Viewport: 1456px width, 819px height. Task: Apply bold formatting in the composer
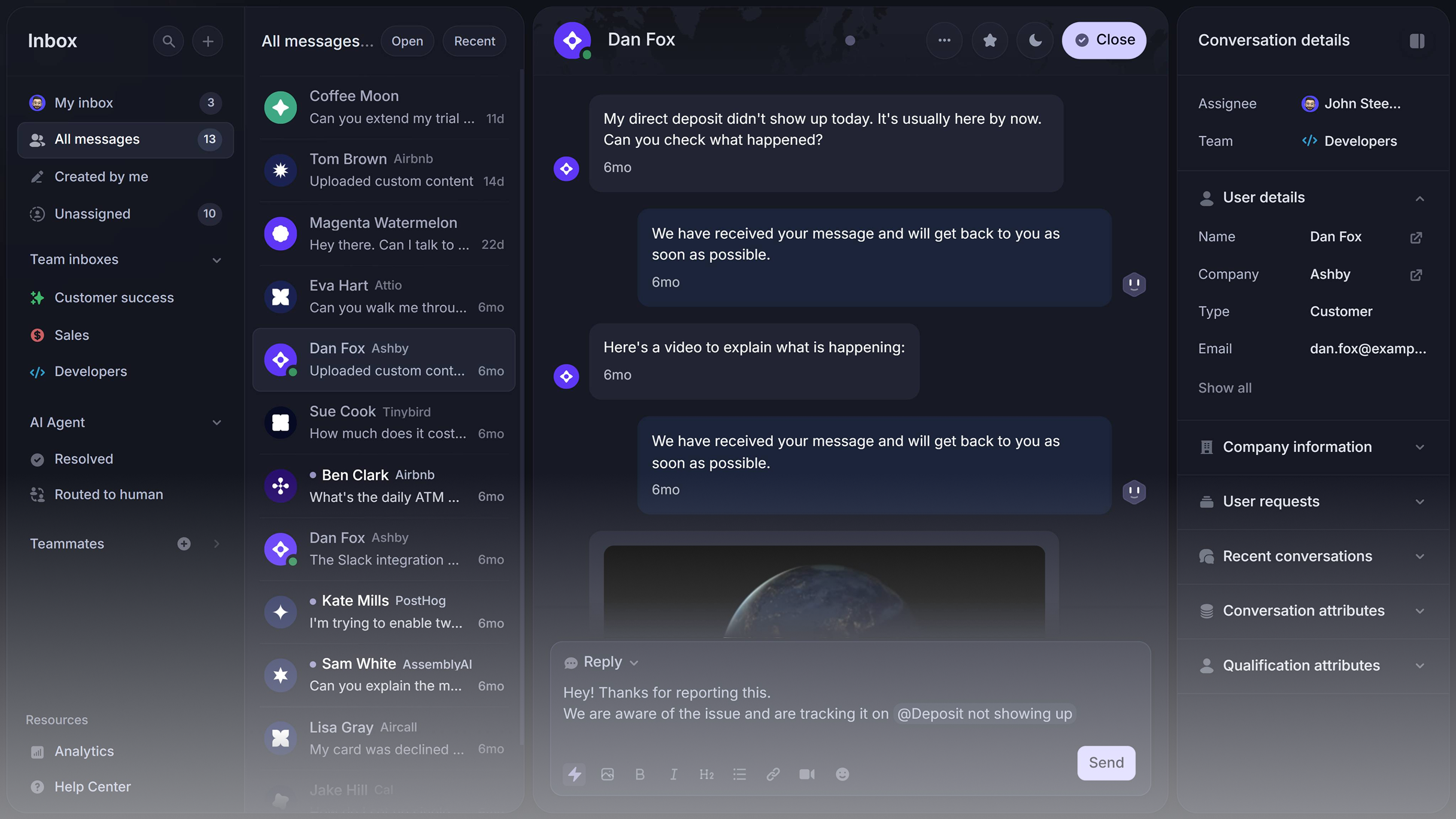coord(640,774)
